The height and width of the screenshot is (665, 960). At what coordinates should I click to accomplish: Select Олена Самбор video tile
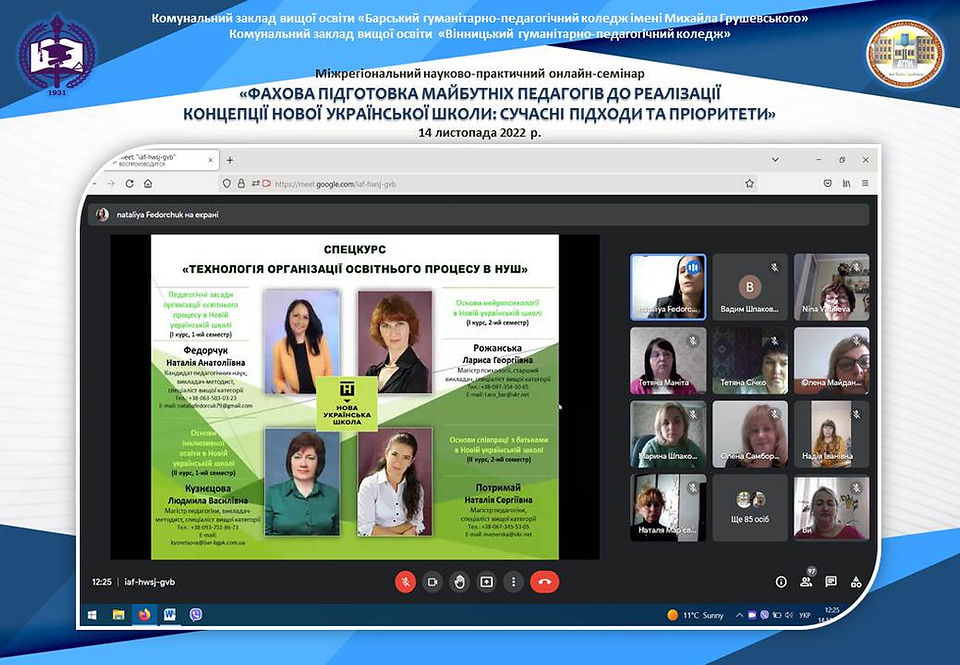[x=750, y=434]
